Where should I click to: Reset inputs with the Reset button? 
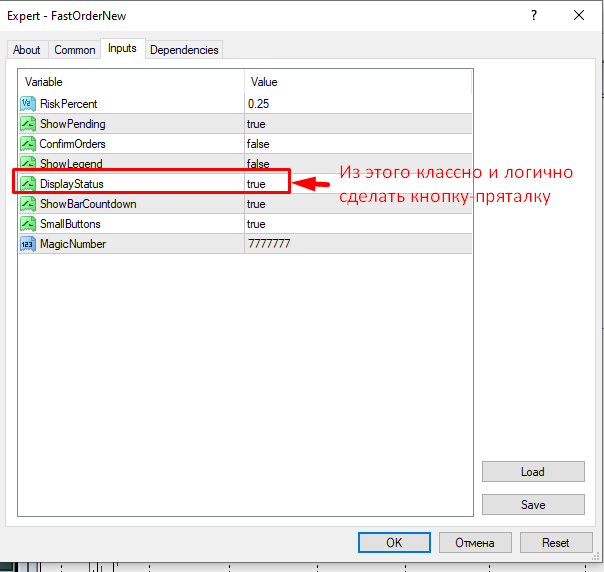pos(556,542)
